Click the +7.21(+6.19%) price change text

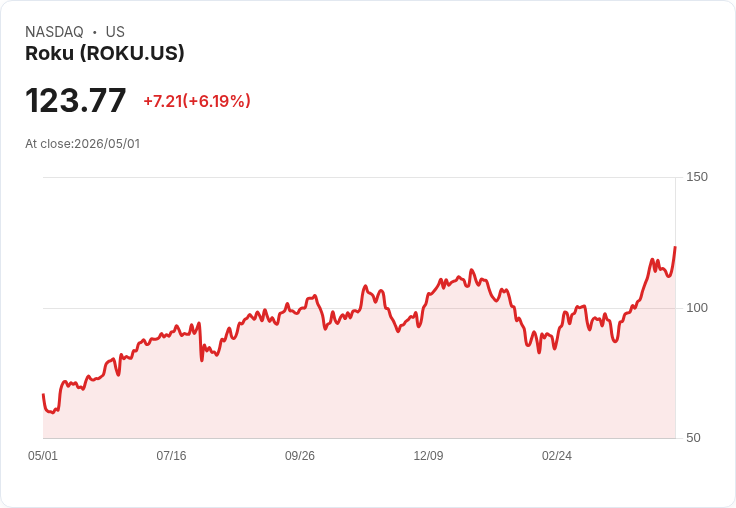tap(197, 101)
